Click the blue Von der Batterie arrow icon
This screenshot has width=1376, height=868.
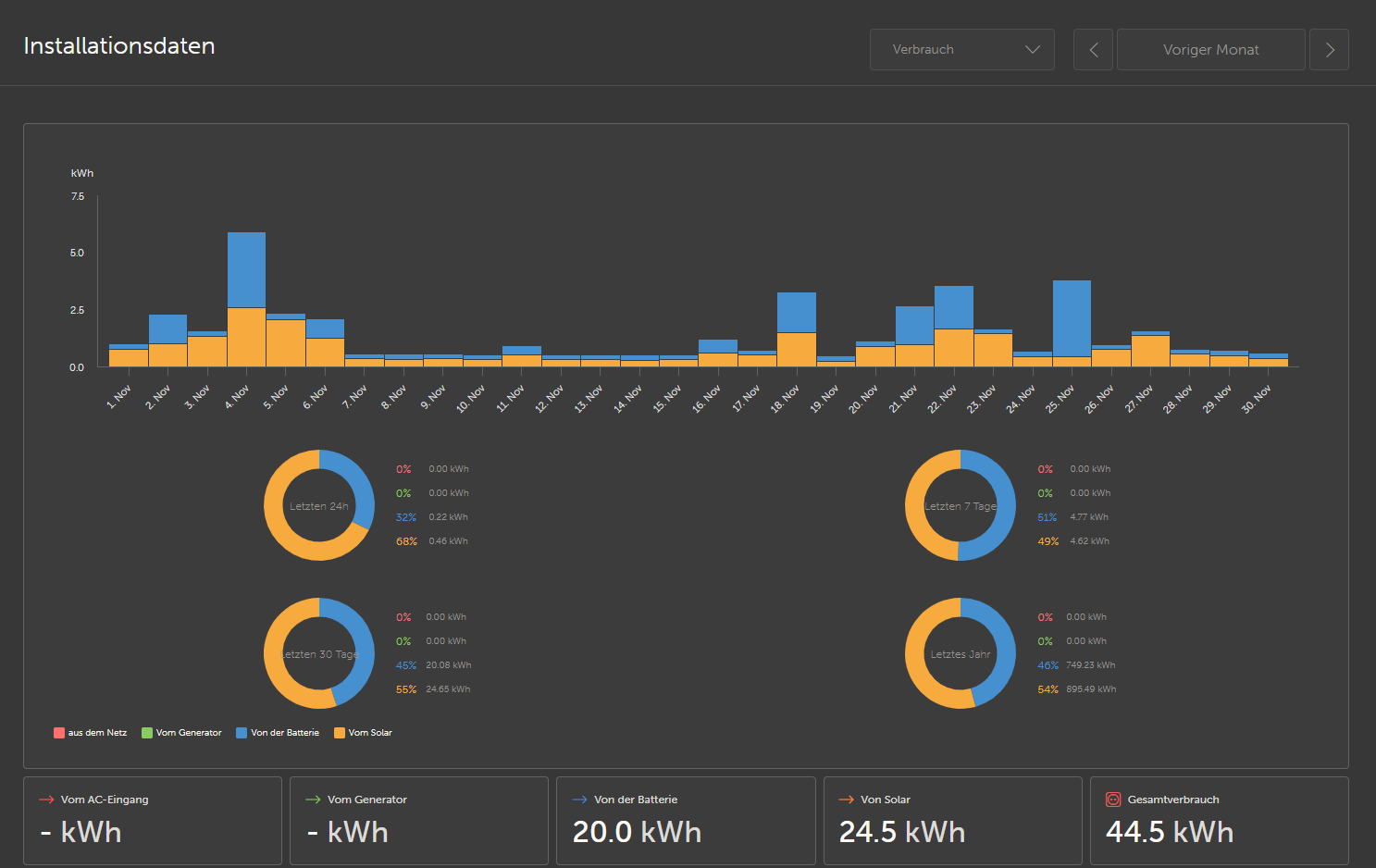579,800
